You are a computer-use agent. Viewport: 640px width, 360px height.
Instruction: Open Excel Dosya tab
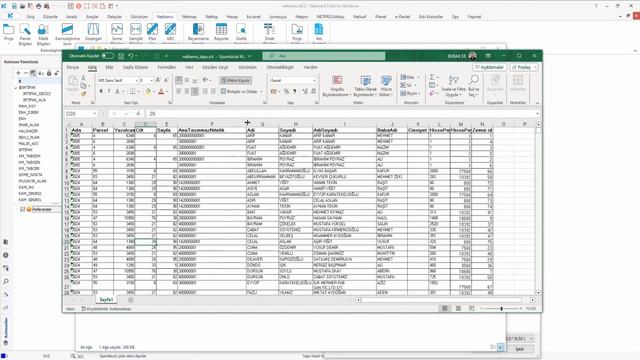[73, 67]
